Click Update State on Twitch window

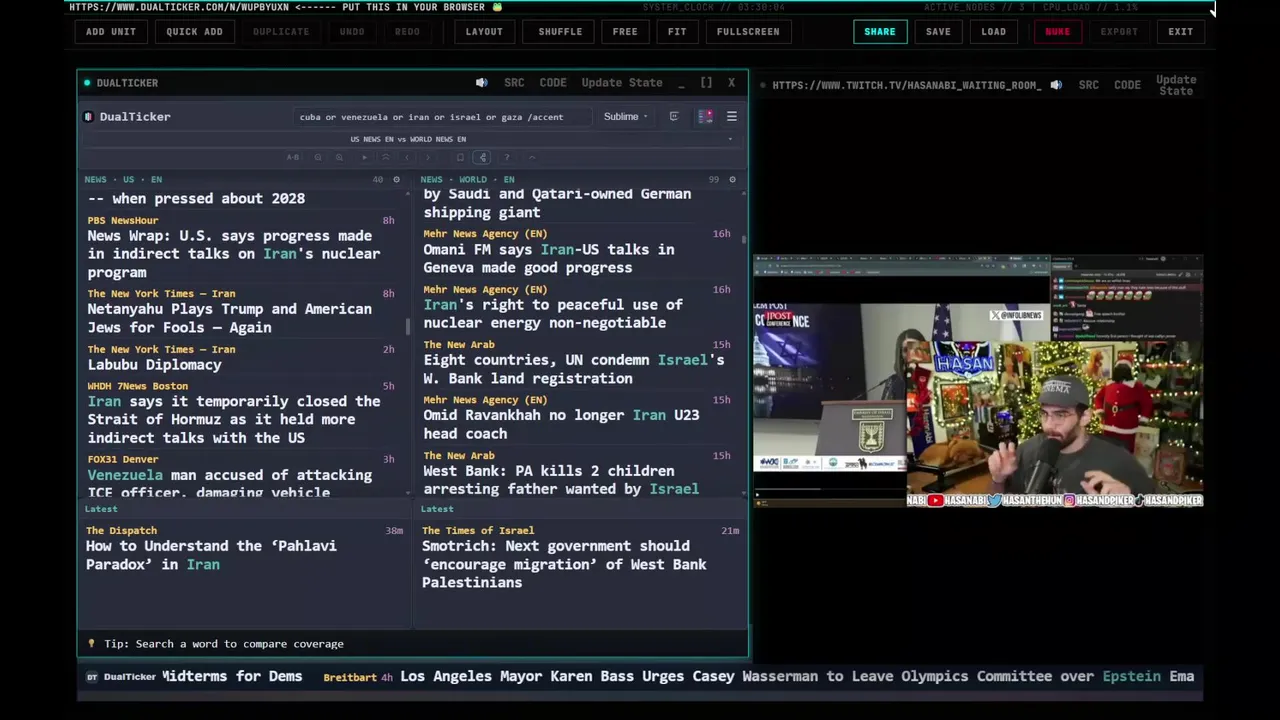tap(1176, 85)
